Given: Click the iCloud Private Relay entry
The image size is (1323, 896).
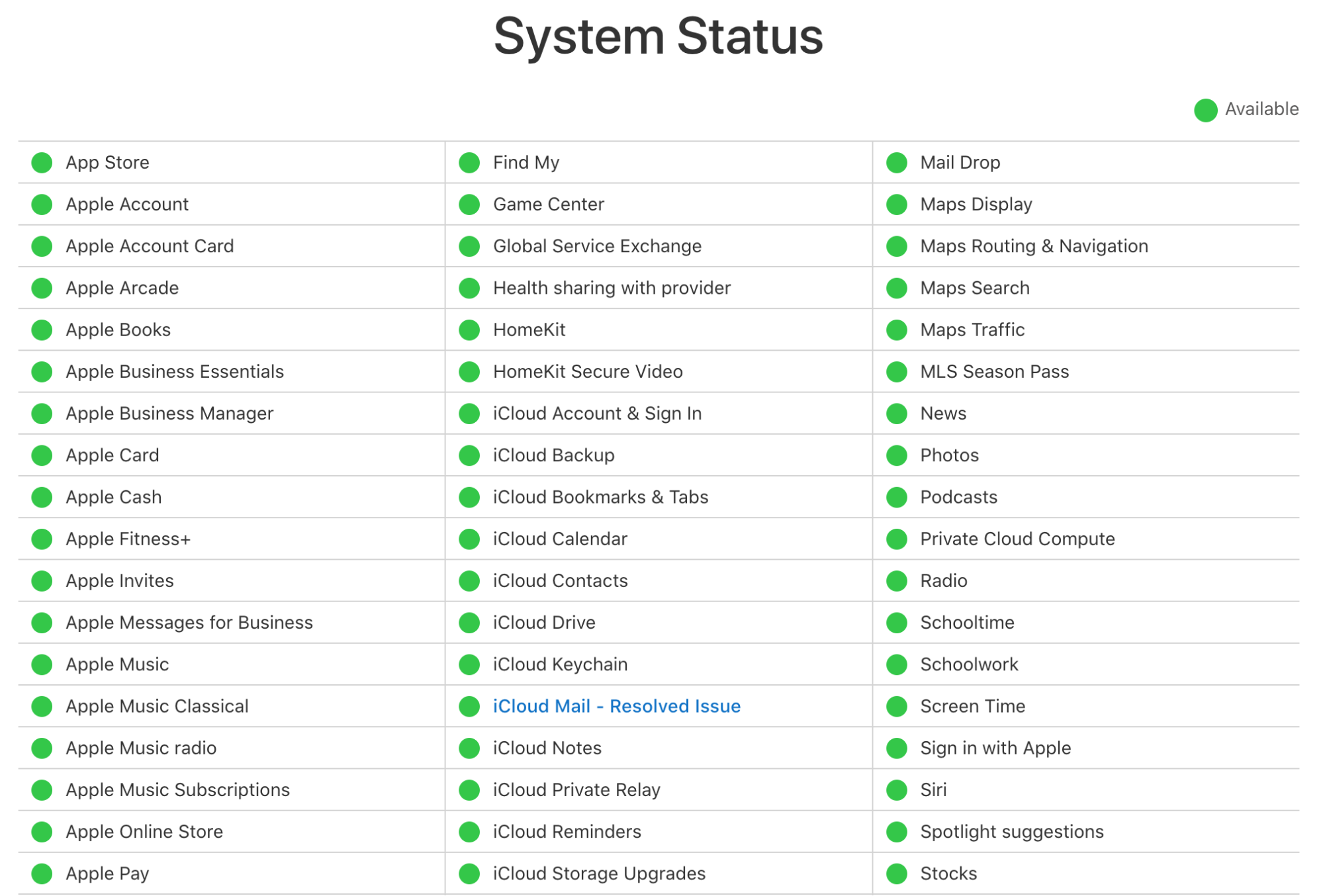Looking at the screenshot, I should point(577,789).
